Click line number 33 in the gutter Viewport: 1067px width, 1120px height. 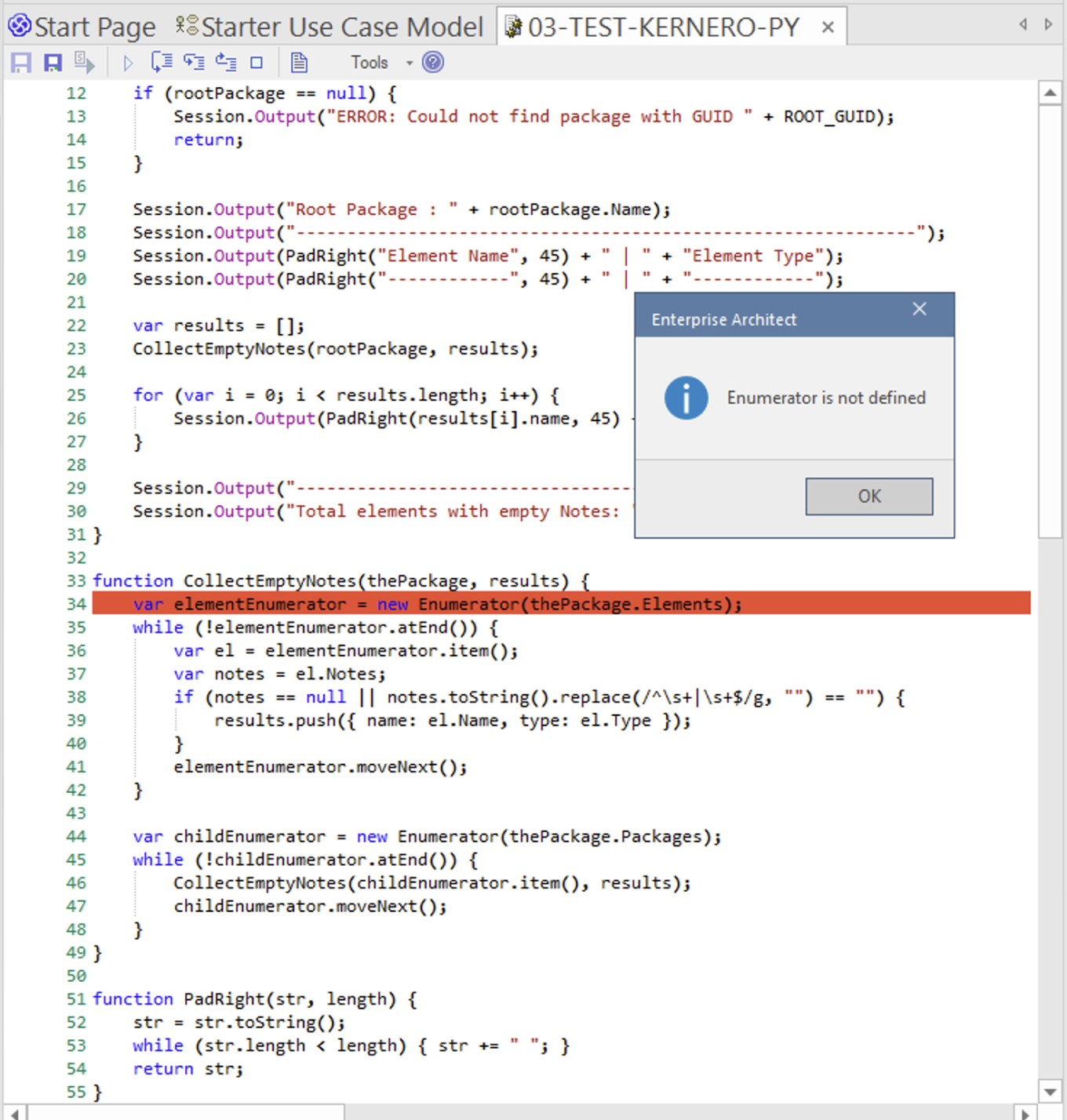click(76, 581)
